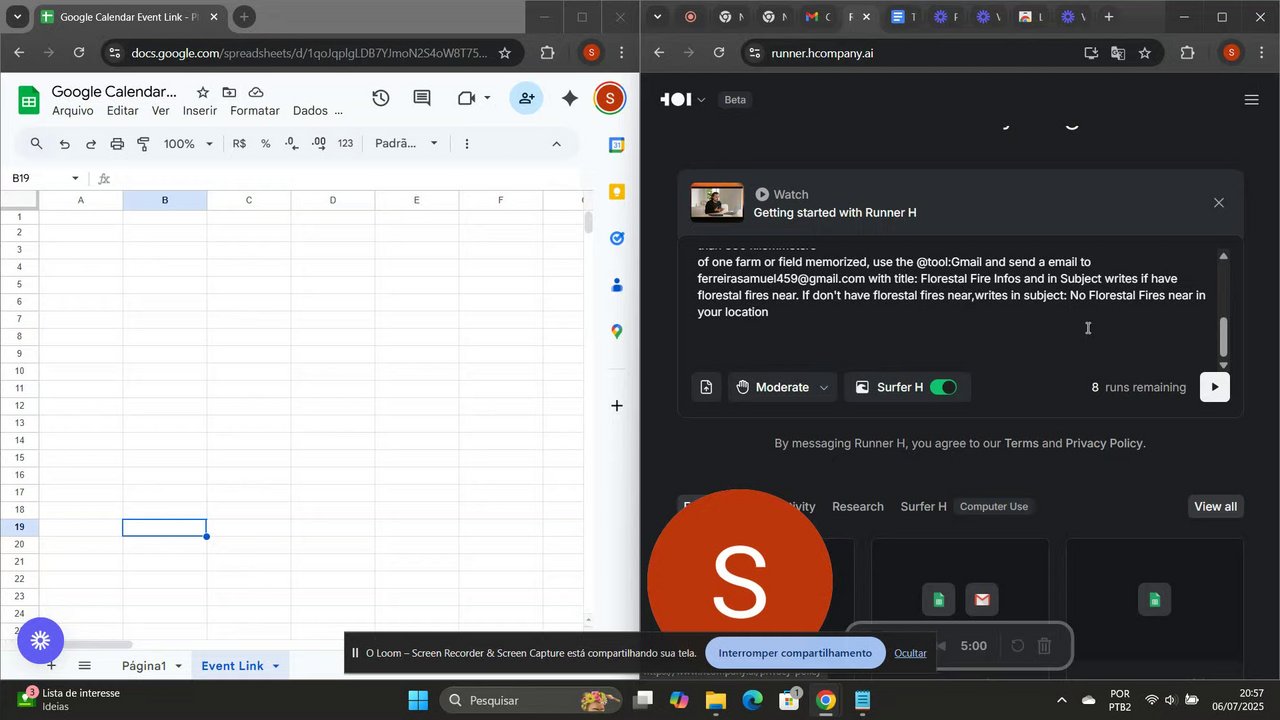Open the Dados menu
Image resolution: width=1280 pixels, height=720 pixels.
(x=310, y=111)
